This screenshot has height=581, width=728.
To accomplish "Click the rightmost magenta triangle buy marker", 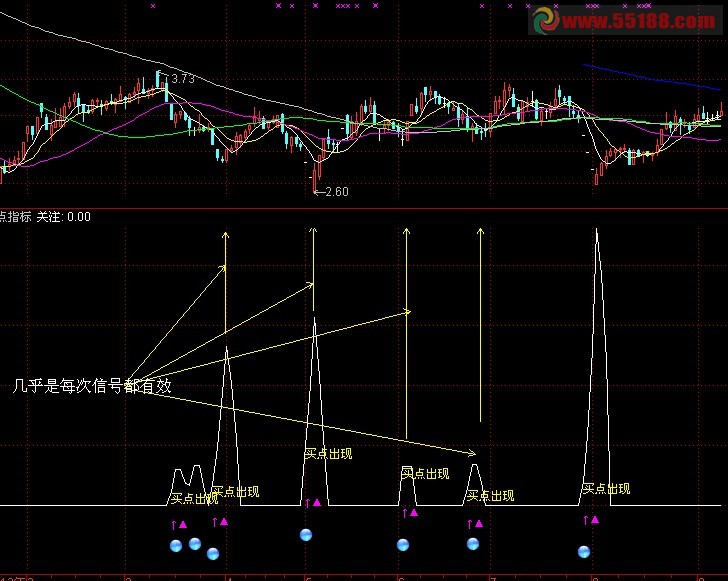I will tap(595, 520).
